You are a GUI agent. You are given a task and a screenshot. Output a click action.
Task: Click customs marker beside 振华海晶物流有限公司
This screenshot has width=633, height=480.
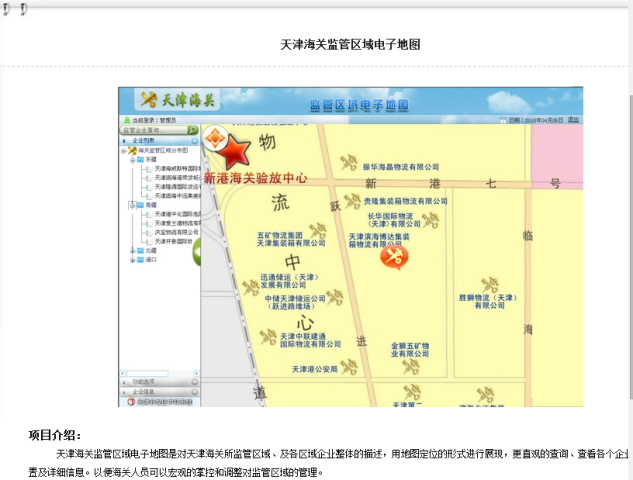point(349,163)
